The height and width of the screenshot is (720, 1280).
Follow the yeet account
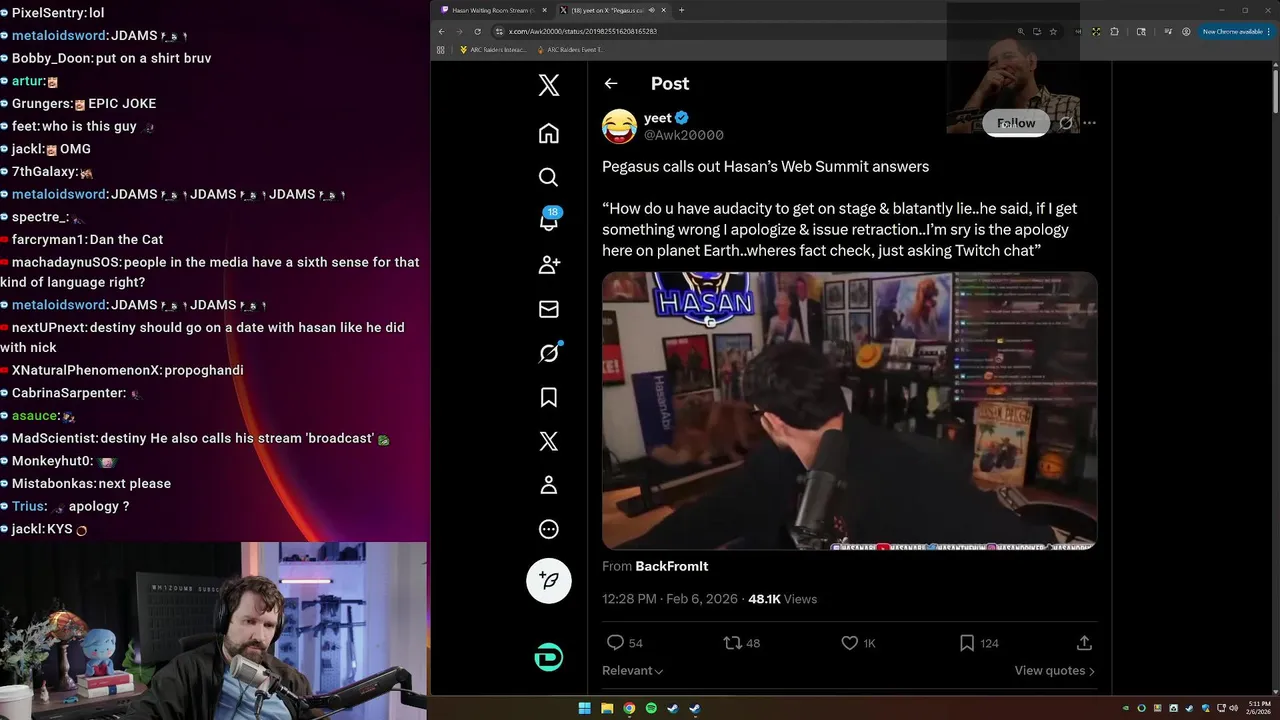(1015, 123)
